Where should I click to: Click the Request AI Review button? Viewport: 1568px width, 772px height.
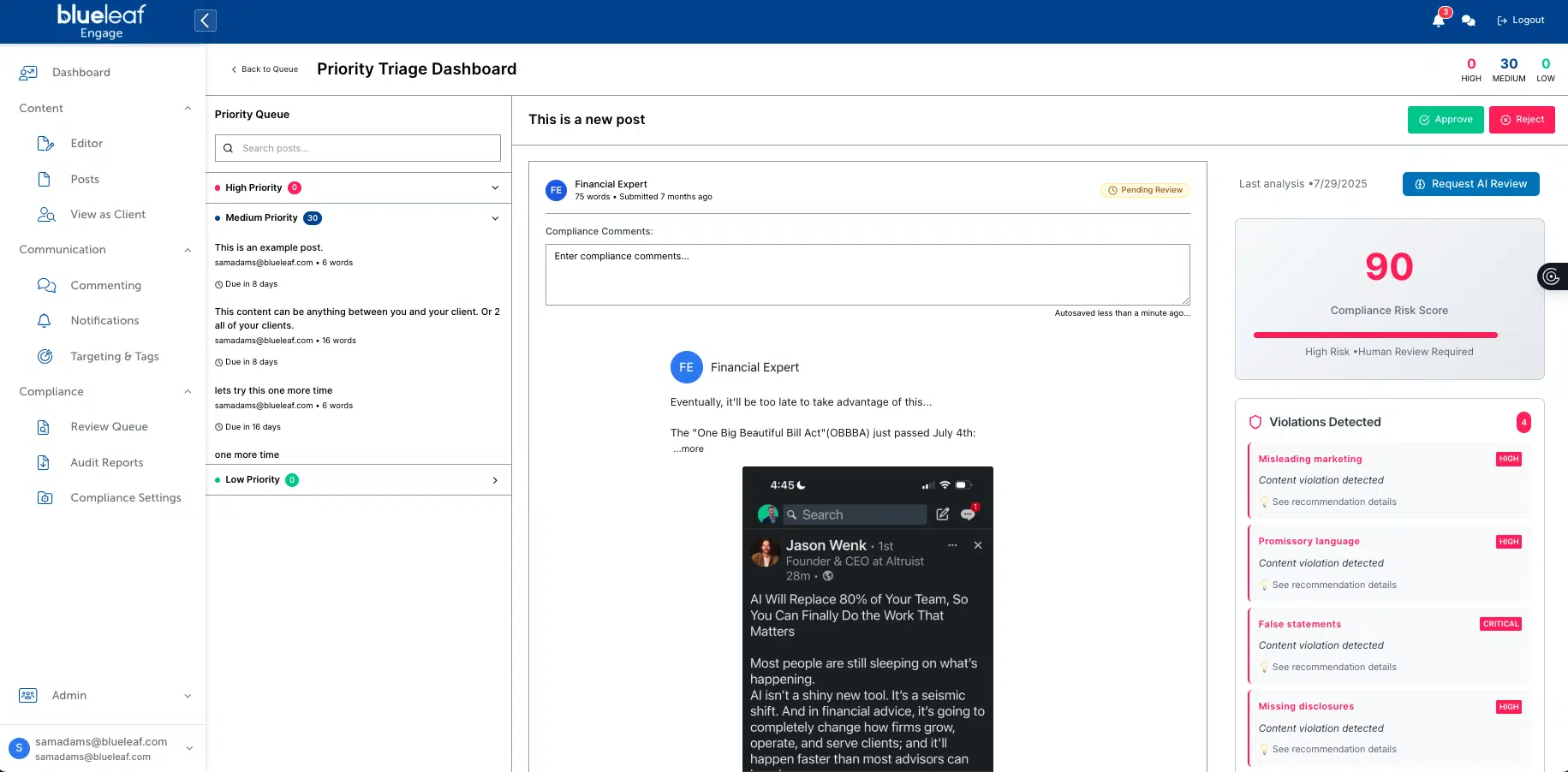click(x=1470, y=184)
